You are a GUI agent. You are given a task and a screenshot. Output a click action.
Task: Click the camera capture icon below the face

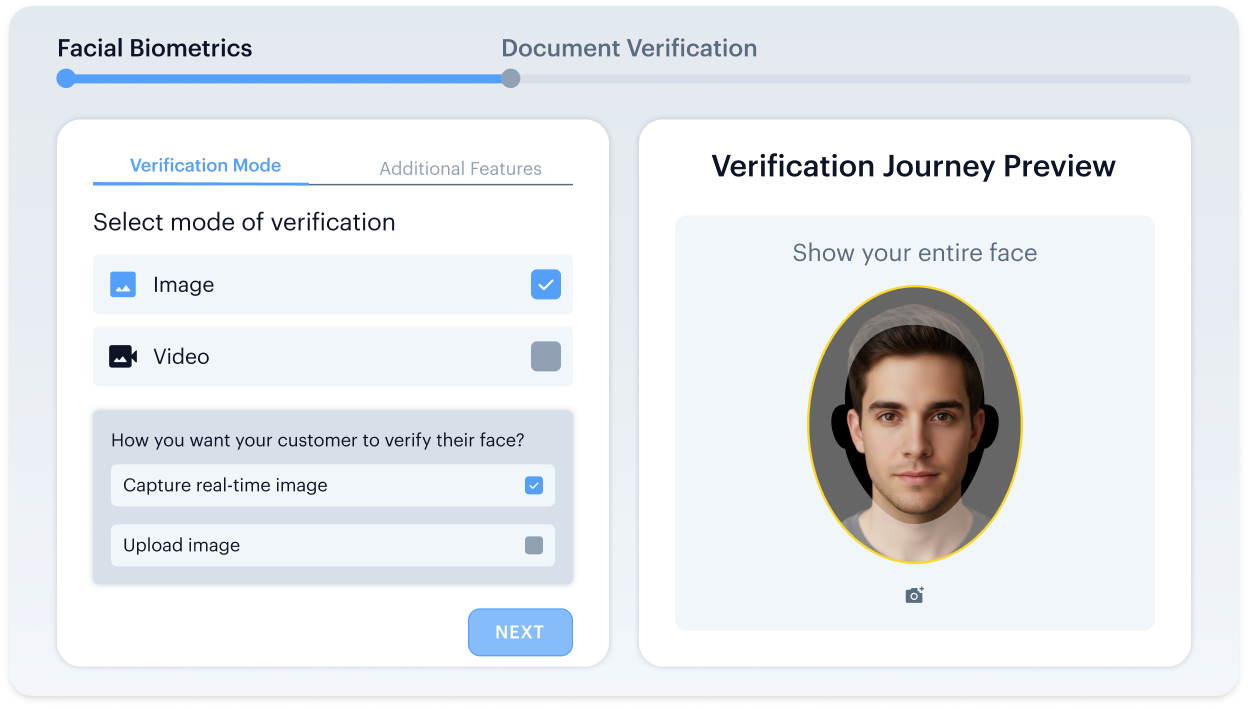click(914, 595)
